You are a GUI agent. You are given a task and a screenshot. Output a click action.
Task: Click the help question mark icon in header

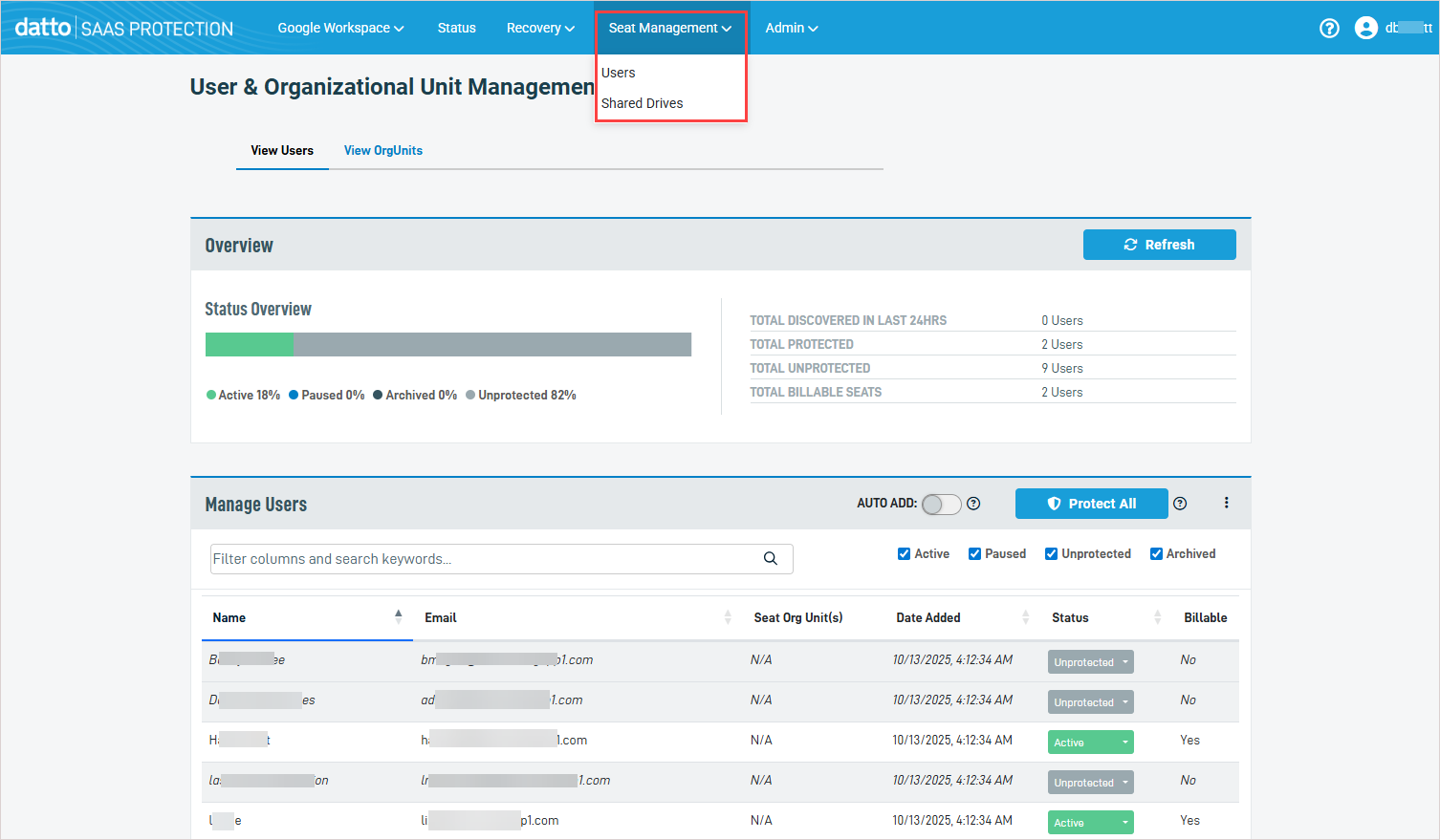[1329, 29]
